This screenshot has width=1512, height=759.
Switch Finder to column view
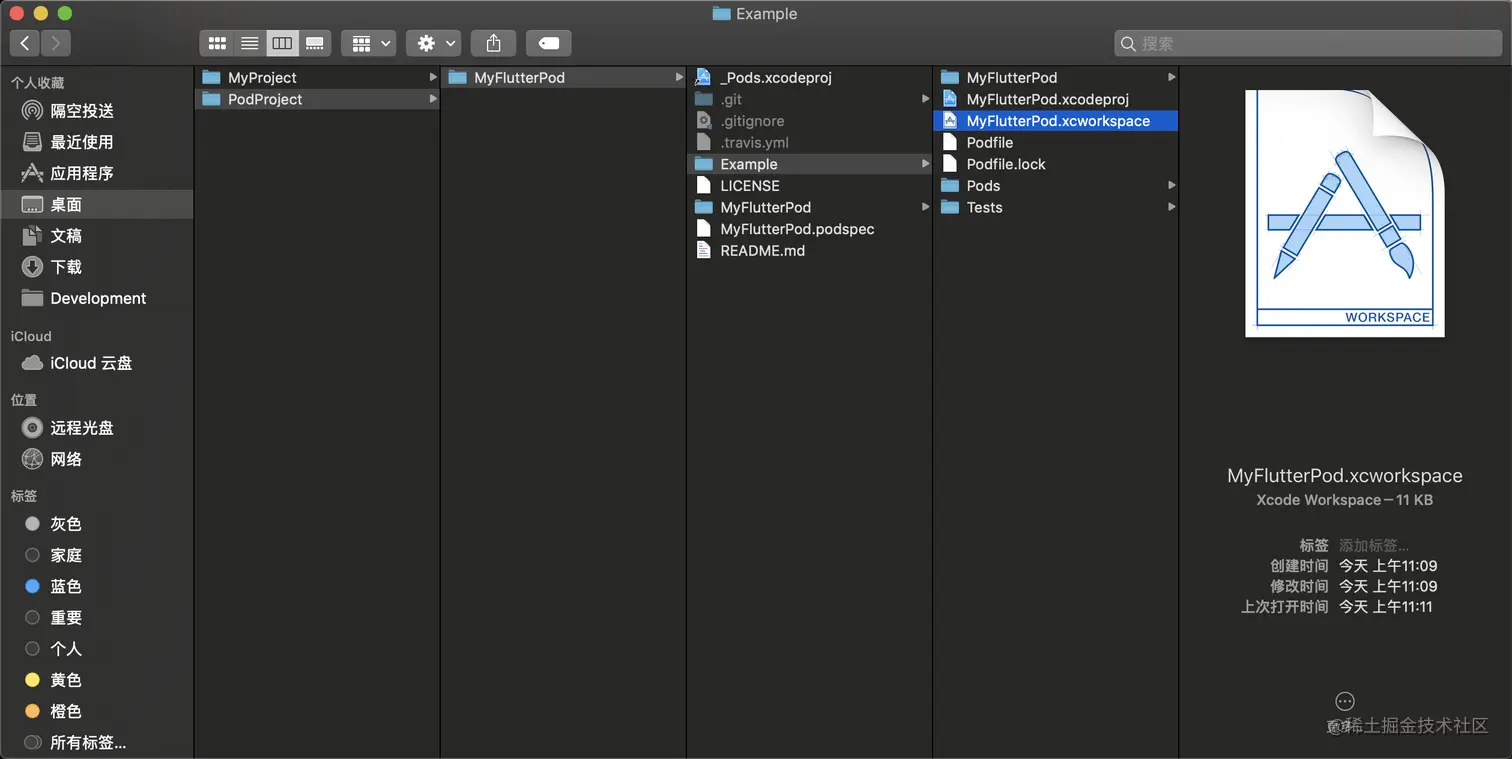tap(282, 43)
